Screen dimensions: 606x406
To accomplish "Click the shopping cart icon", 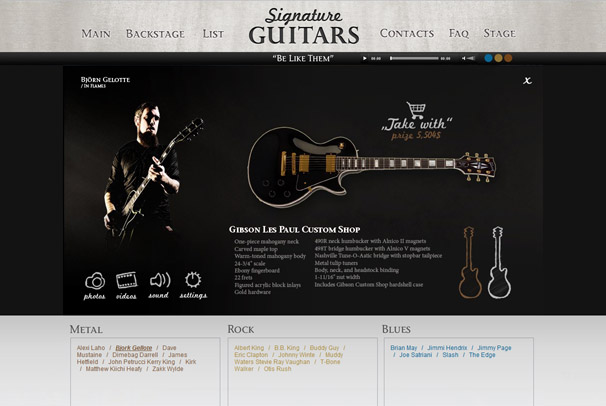I will click(x=416, y=110).
